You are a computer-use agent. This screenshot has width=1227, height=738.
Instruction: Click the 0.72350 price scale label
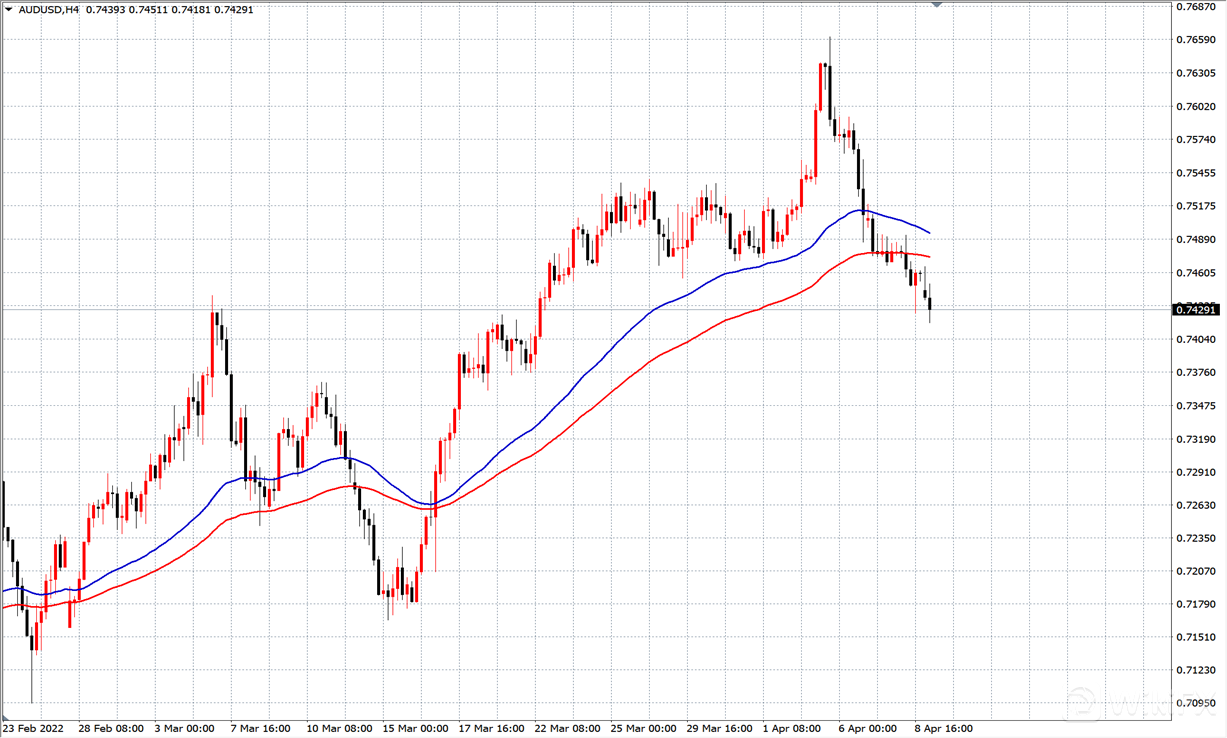[1195, 538]
